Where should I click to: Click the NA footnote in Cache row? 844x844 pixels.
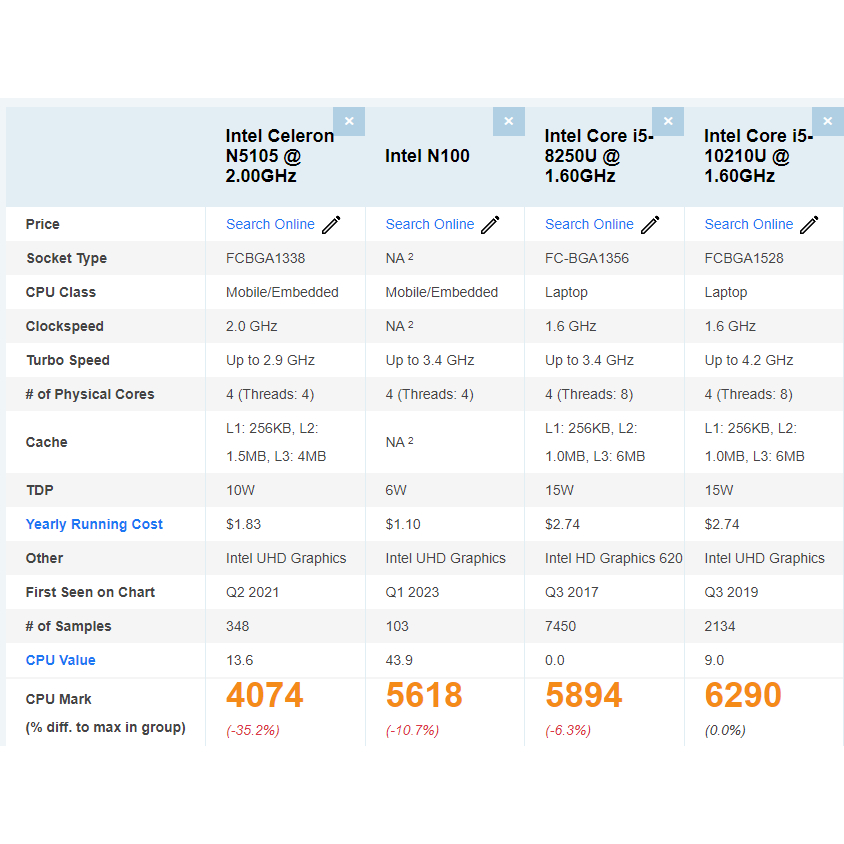(x=399, y=442)
